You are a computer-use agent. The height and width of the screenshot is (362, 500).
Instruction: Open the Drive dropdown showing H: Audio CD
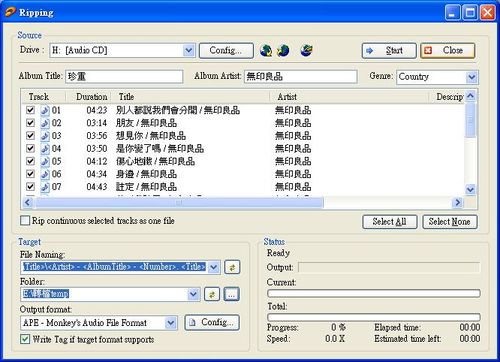pyautogui.click(x=189, y=50)
